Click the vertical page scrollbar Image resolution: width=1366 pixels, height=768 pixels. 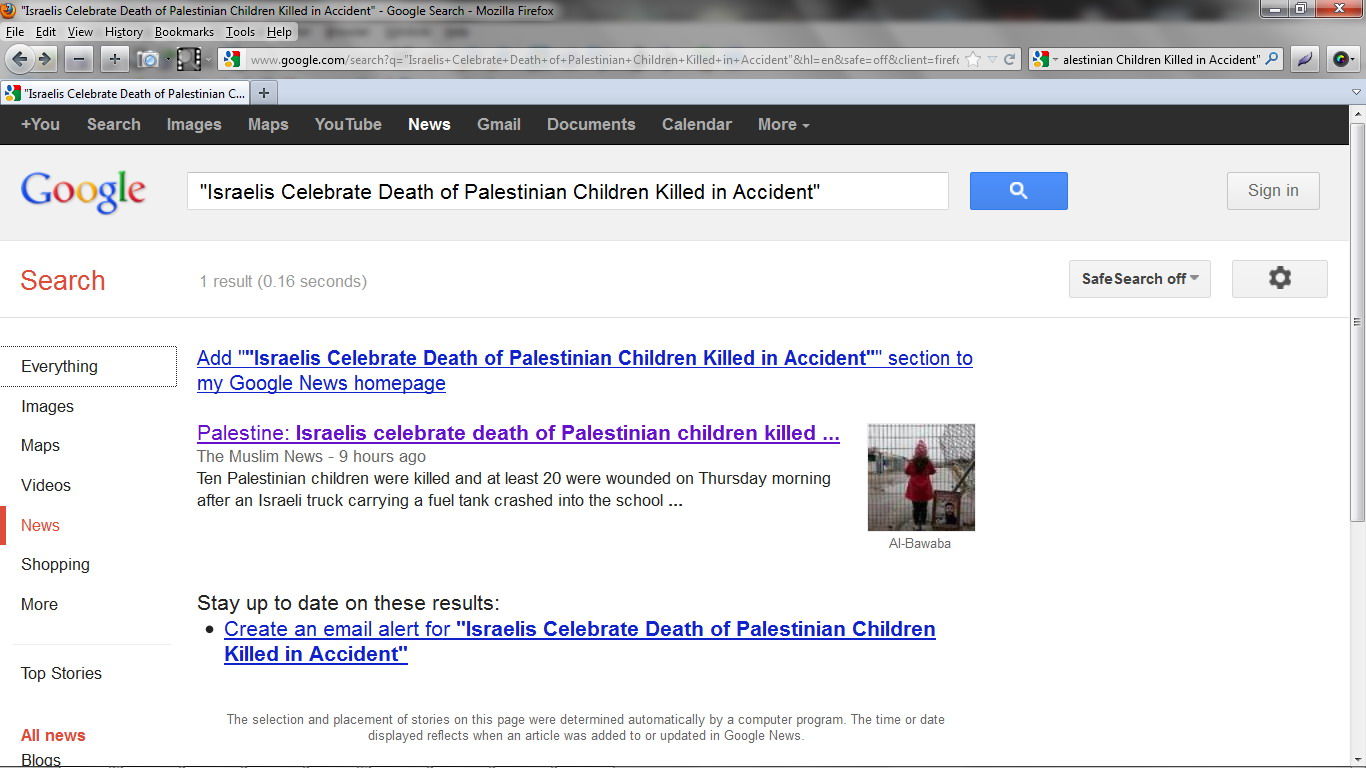point(1357,321)
